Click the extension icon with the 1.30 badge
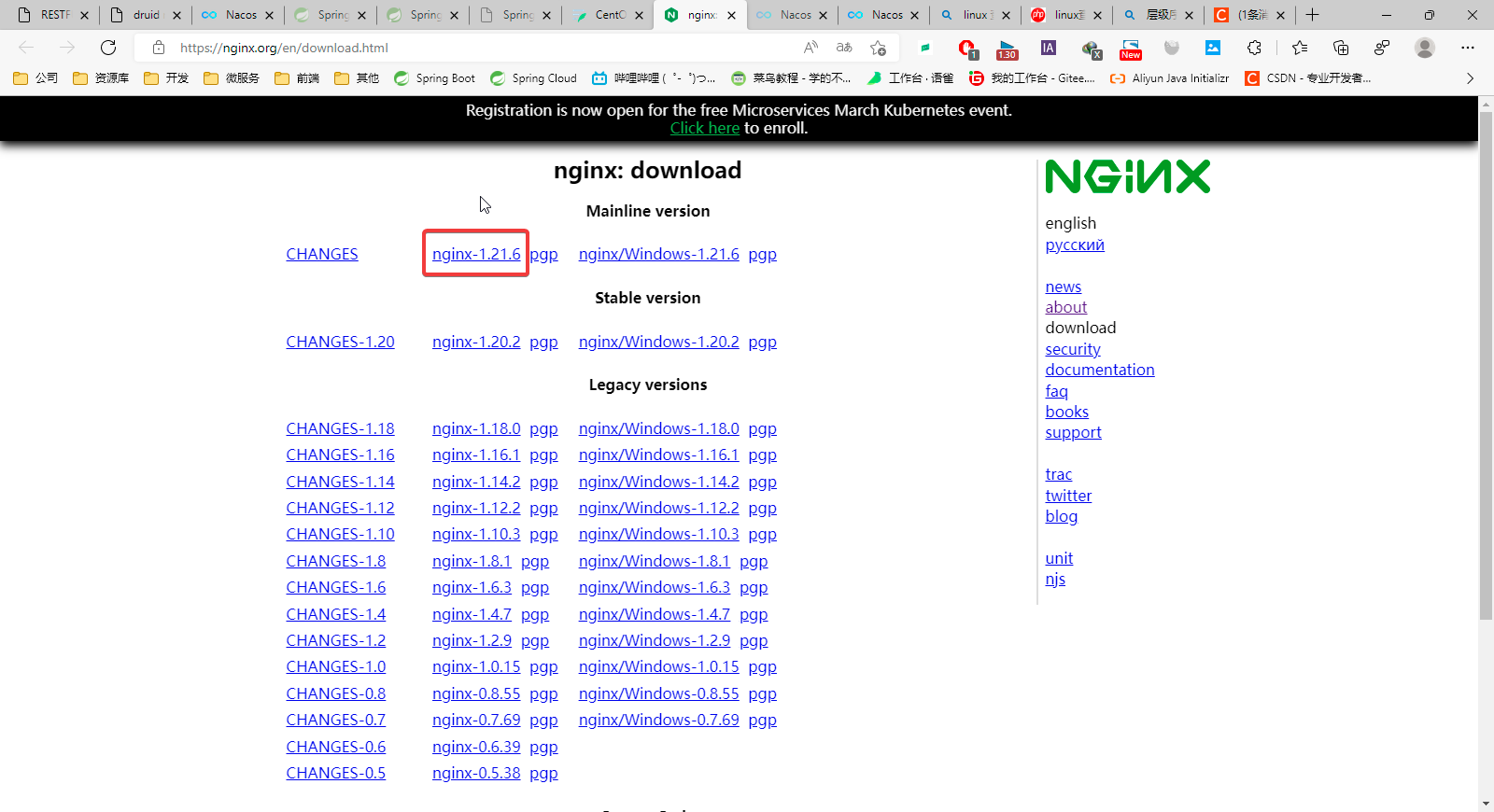The image size is (1494, 812). (1008, 49)
